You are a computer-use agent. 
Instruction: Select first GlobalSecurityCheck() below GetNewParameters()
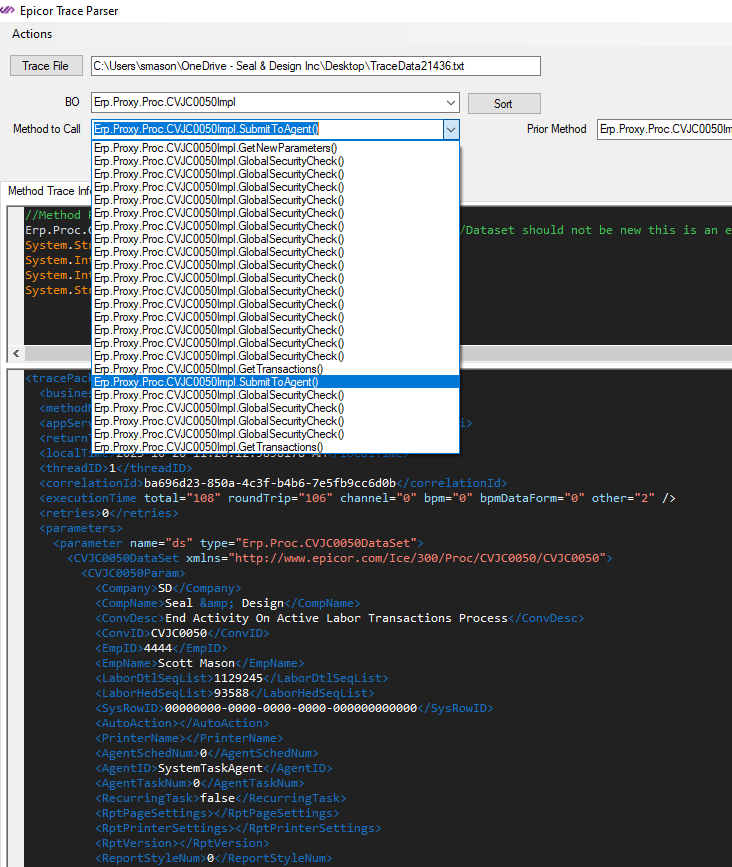(218, 161)
